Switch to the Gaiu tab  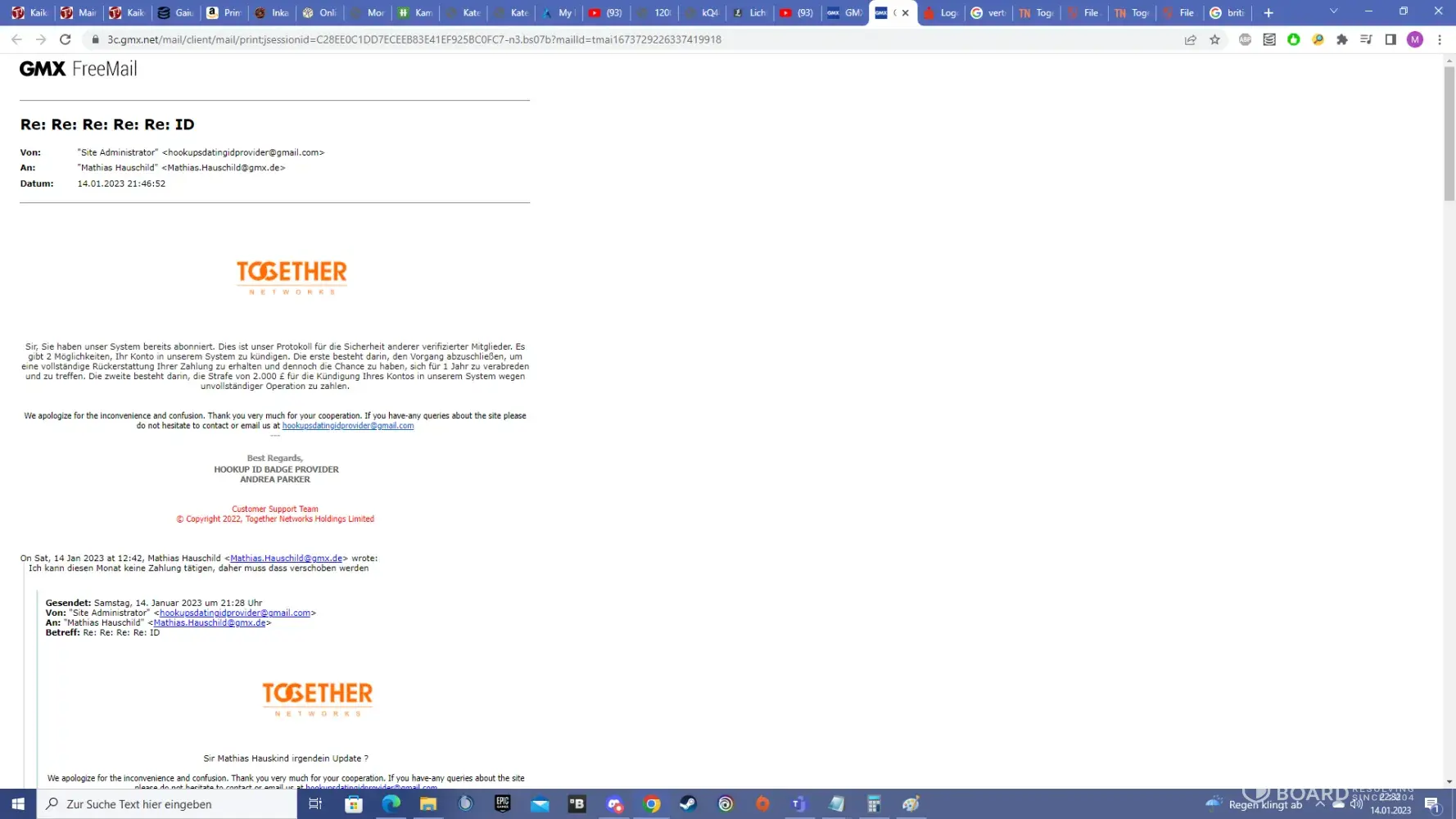click(x=175, y=12)
